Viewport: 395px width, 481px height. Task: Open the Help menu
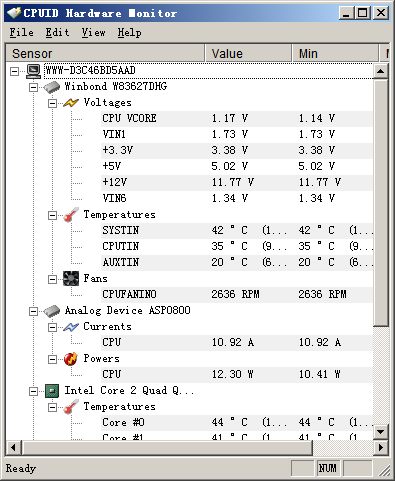click(129, 32)
